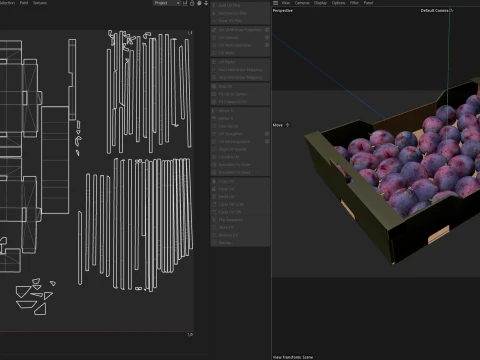Image resolution: width=480 pixels, height=360 pixels.
Task: Open the UV Unwrap options gear
Action: 267,38
